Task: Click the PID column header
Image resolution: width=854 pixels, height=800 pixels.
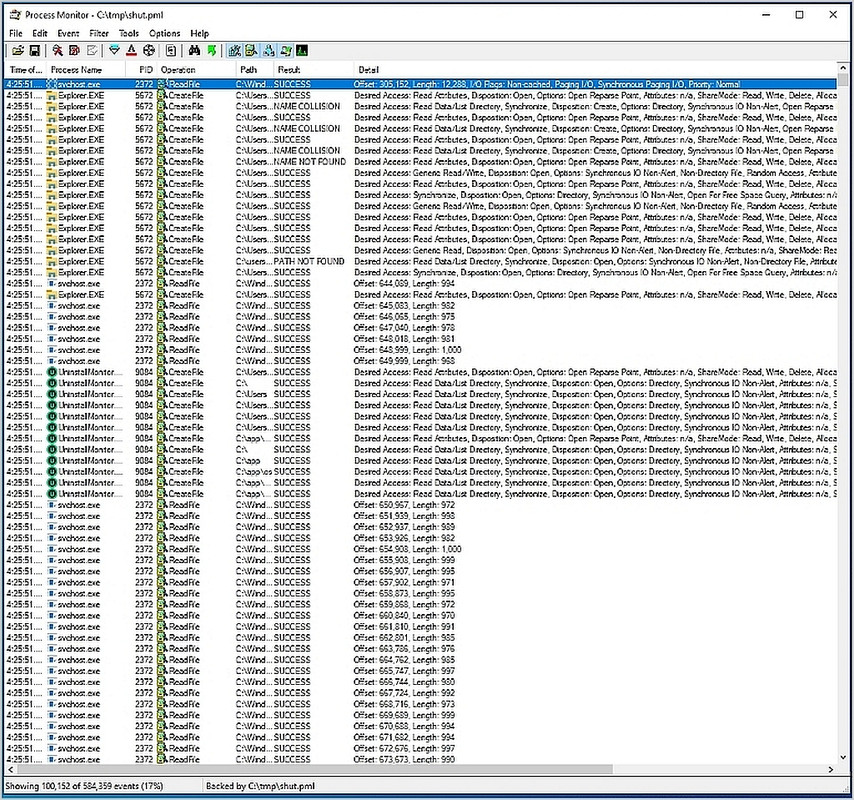Action: (x=141, y=70)
